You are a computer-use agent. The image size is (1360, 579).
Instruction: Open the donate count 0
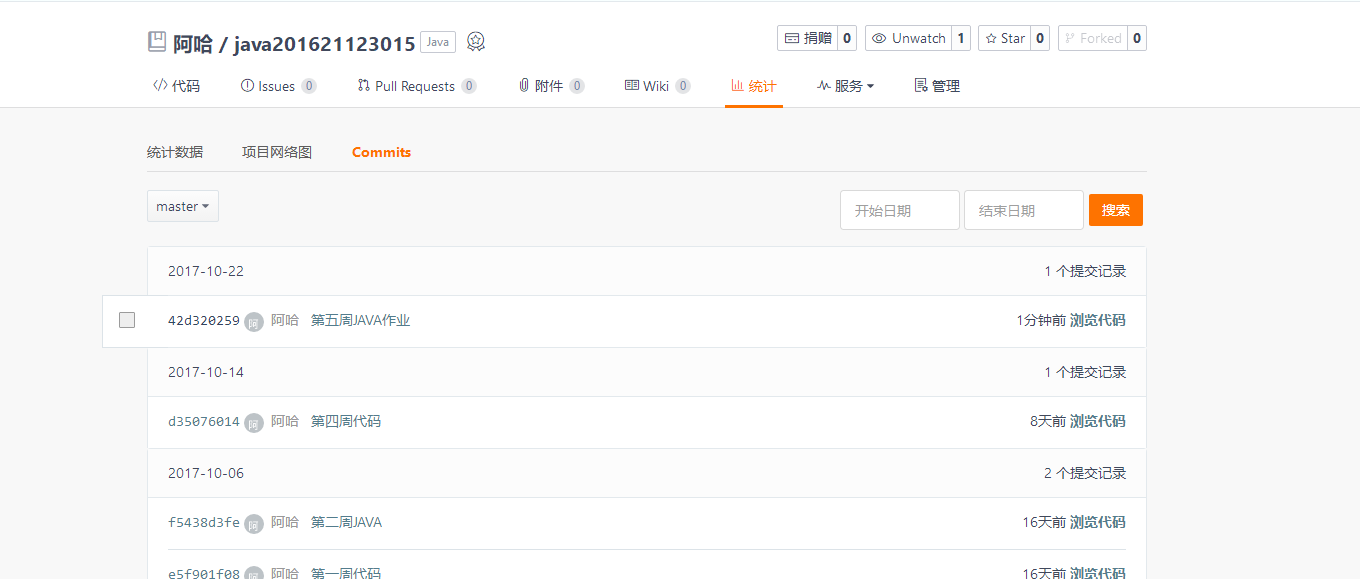(x=846, y=38)
